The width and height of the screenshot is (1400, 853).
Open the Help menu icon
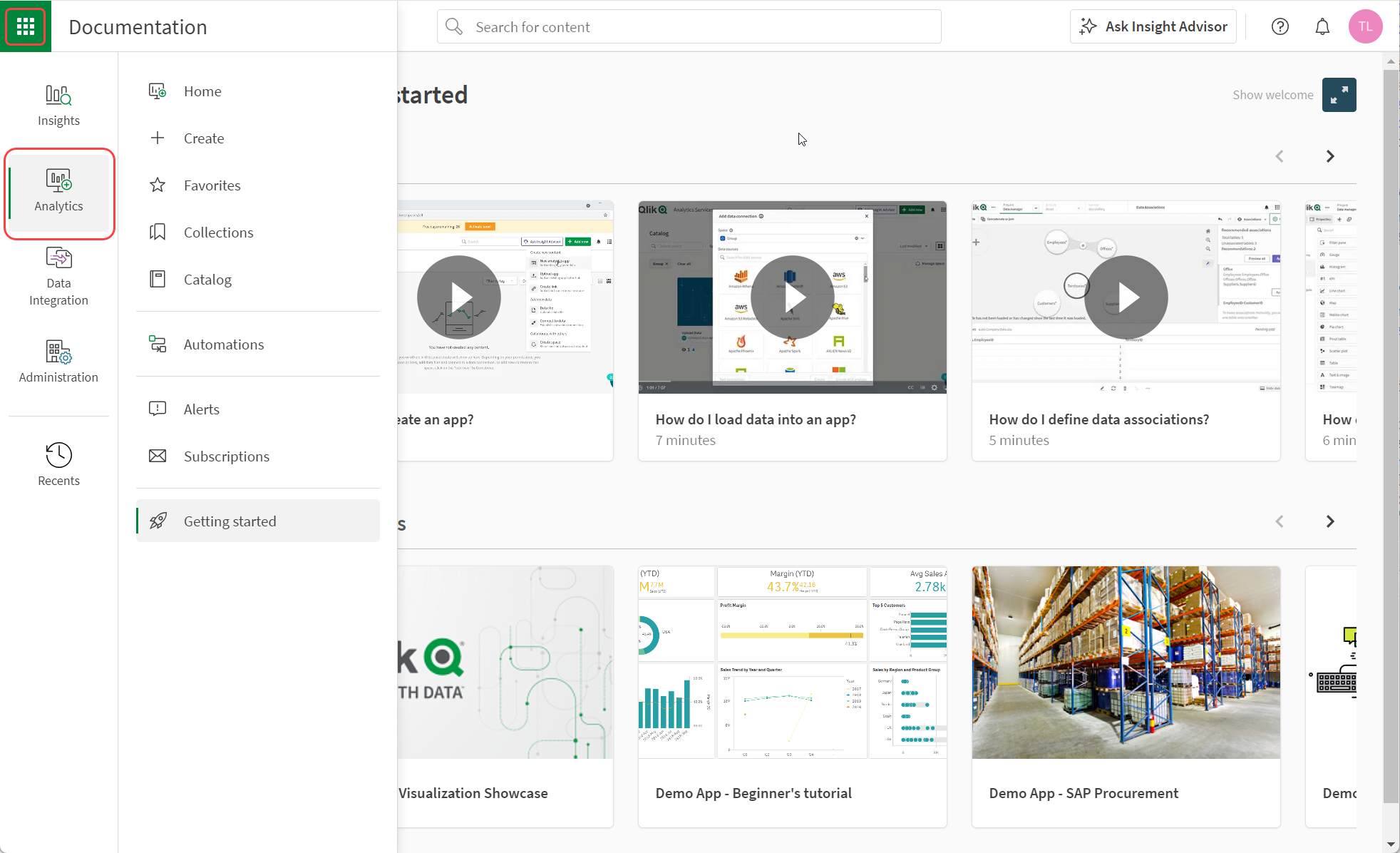tap(1280, 27)
